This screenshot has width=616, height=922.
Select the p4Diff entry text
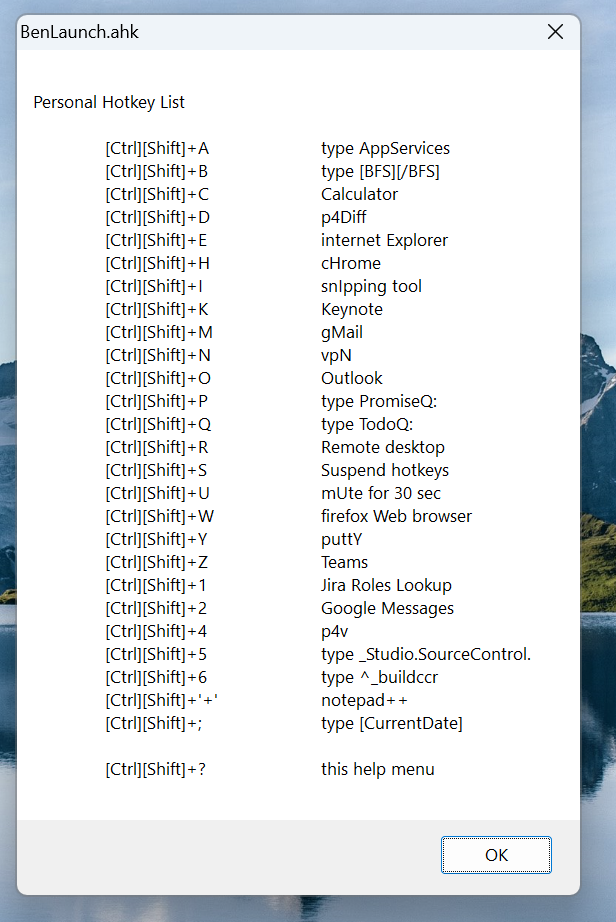(x=345, y=217)
